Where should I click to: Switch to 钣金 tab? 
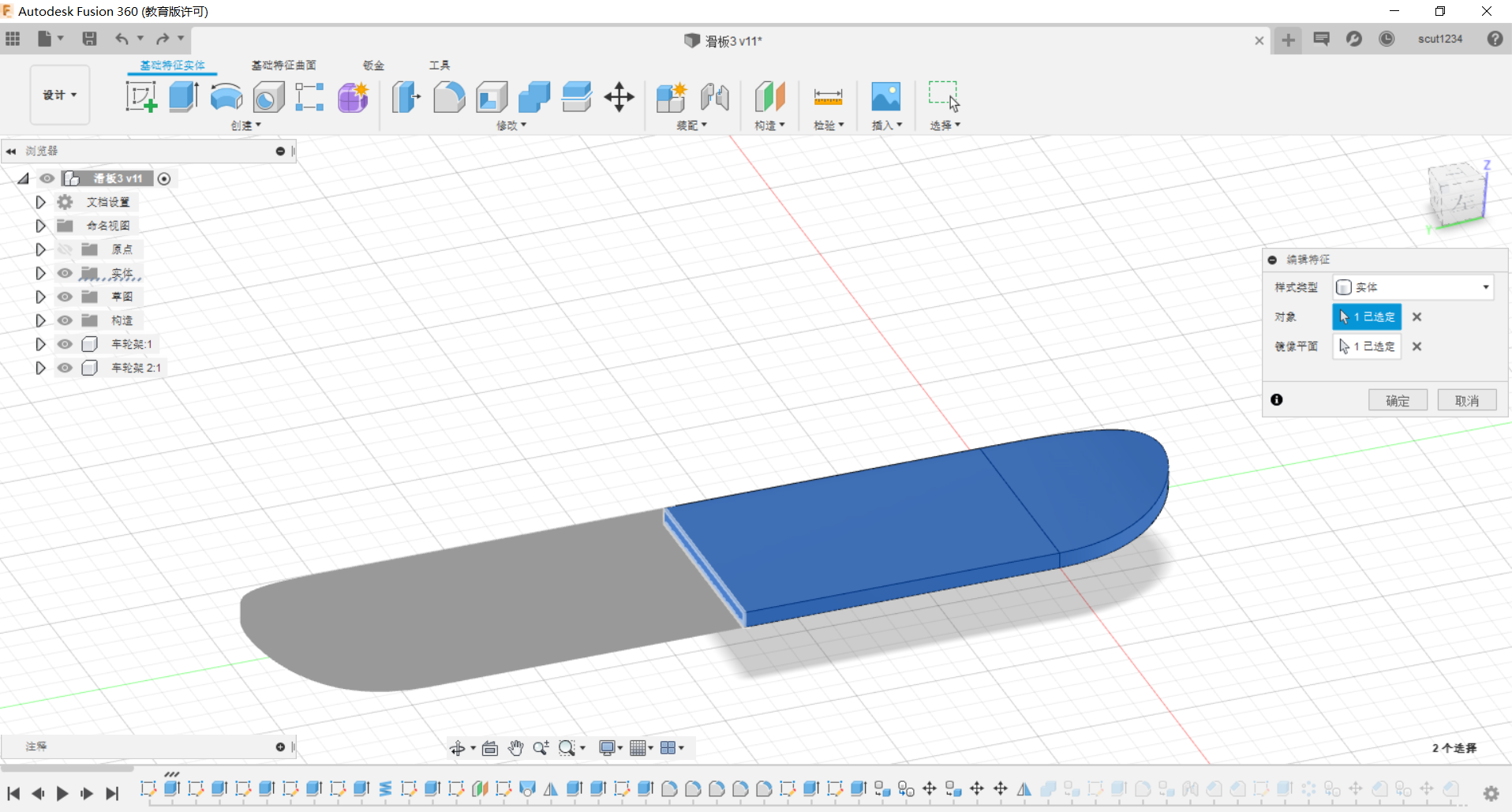[x=373, y=65]
